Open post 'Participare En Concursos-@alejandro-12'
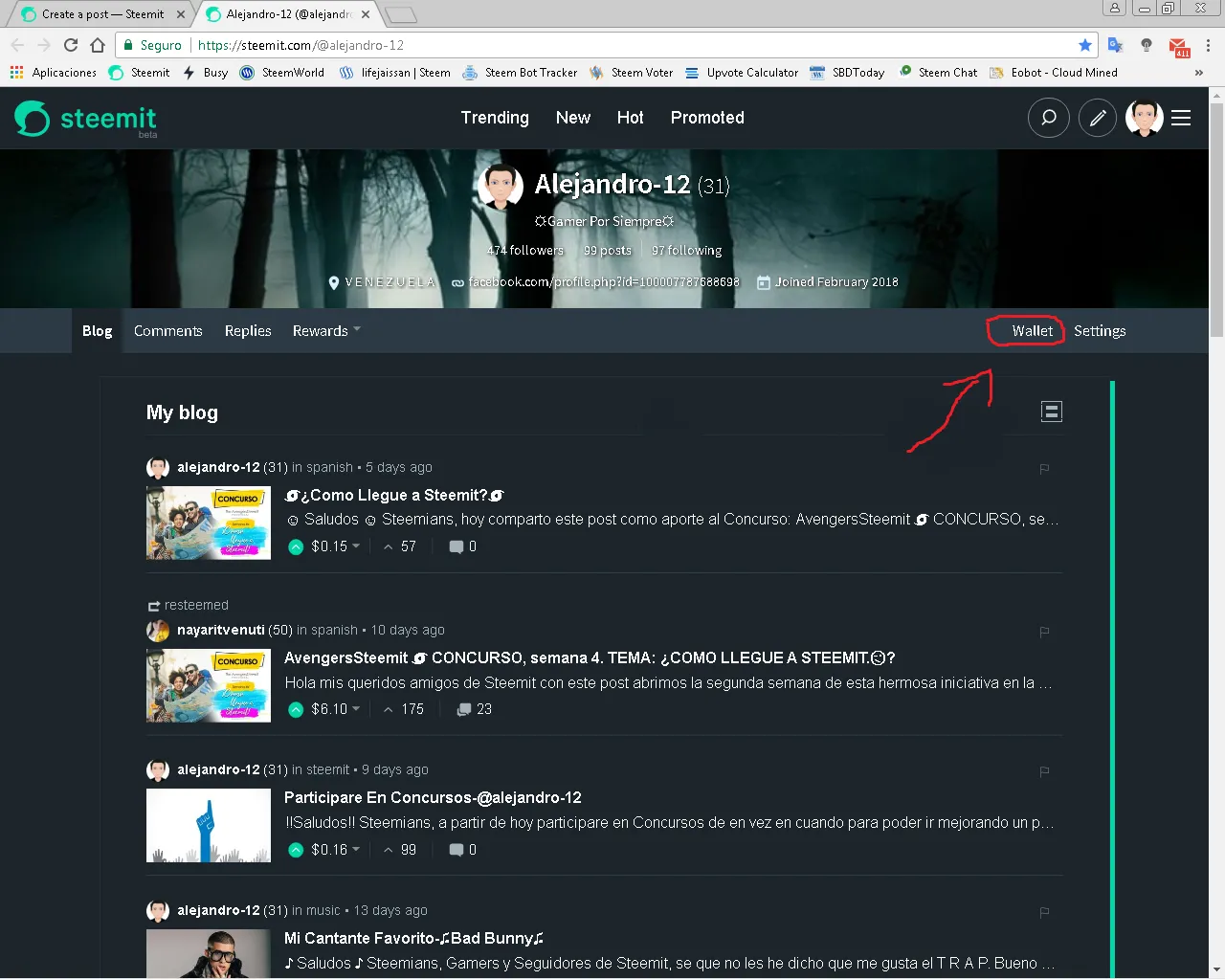 point(433,798)
